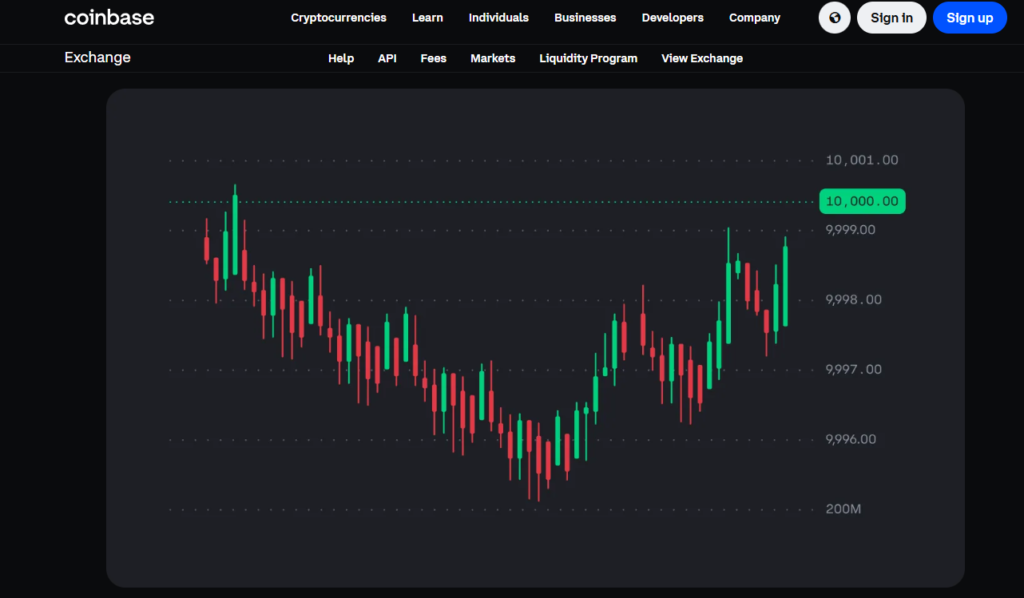This screenshot has height=598, width=1024.
Task: Open the Company menu
Action: pyautogui.click(x=754, y=18)
